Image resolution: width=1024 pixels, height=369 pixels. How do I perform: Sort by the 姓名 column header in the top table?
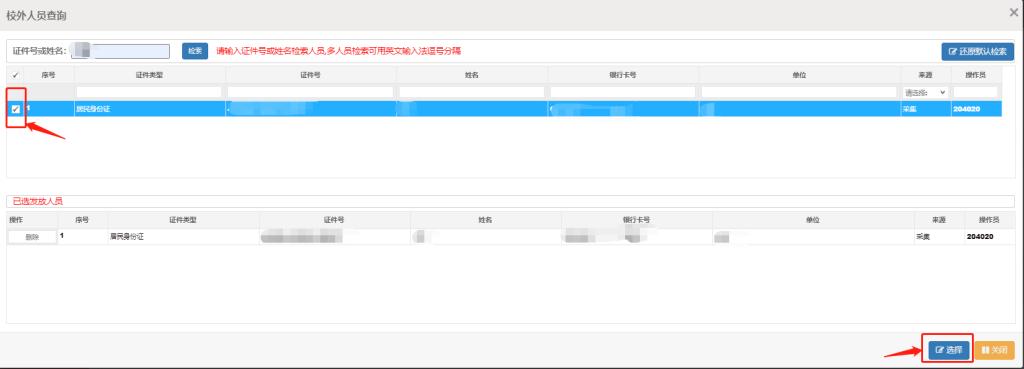[472, 75]
